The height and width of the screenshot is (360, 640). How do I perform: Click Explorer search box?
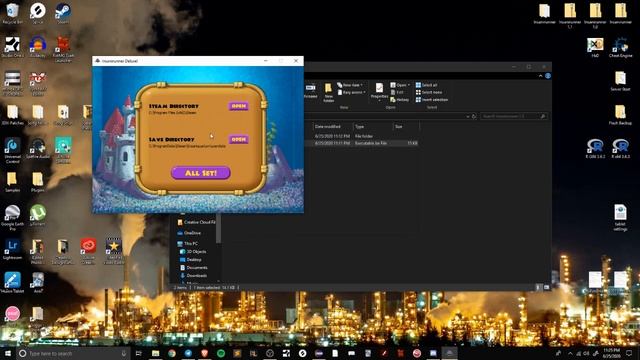coord(513,116)
